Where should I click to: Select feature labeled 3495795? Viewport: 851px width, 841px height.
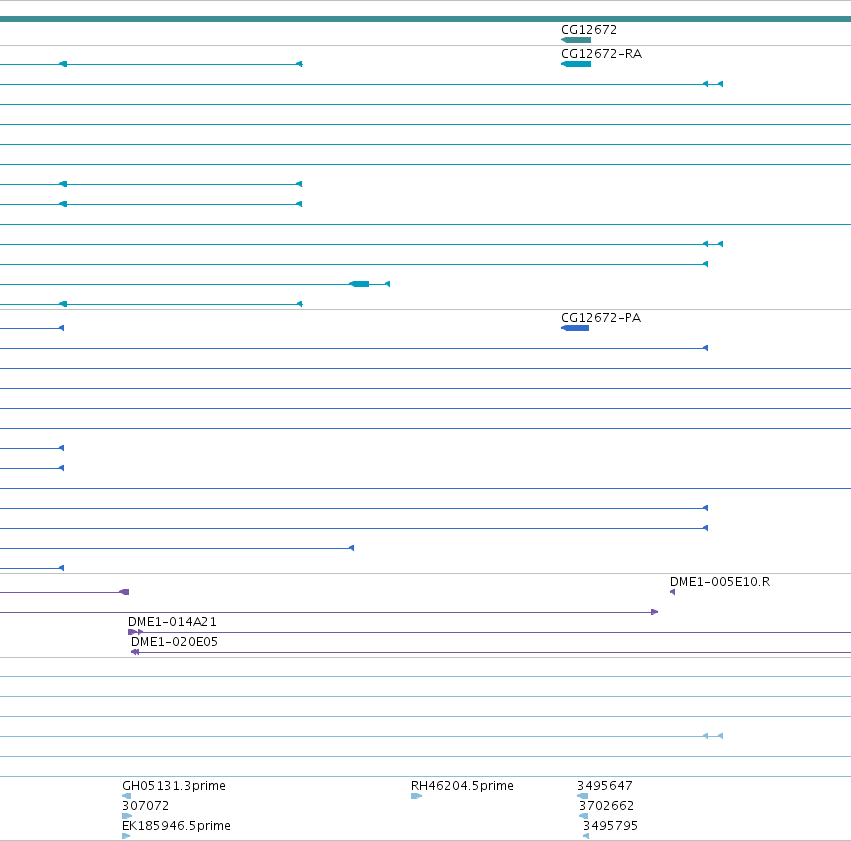click(x=586, y=836)
